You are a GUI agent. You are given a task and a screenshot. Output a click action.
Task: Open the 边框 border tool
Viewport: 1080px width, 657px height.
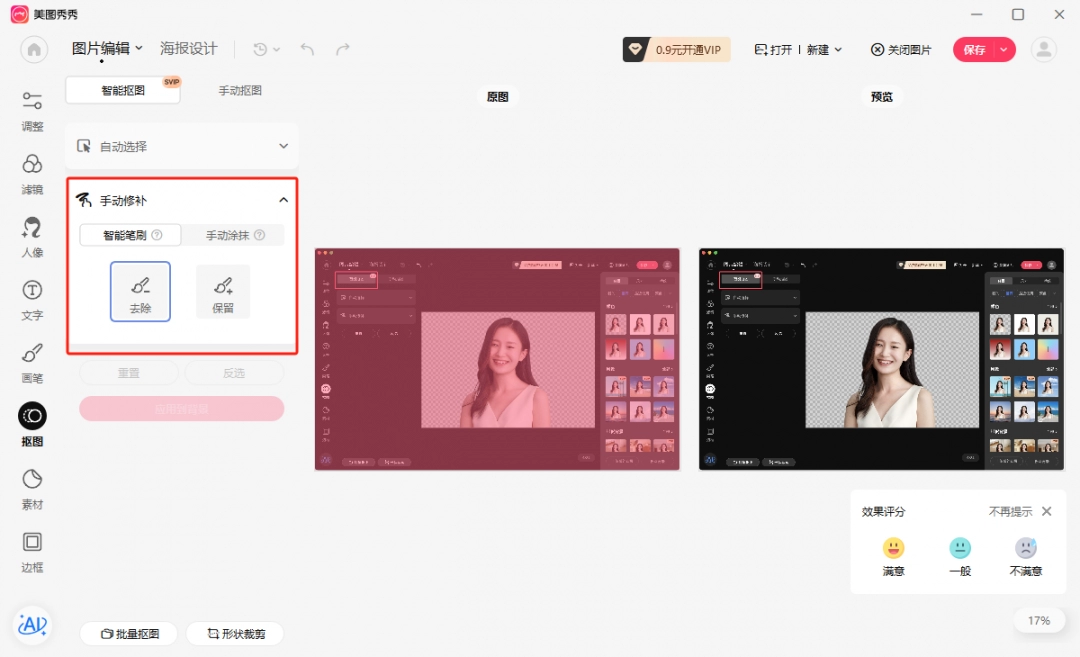pos(32,552)
